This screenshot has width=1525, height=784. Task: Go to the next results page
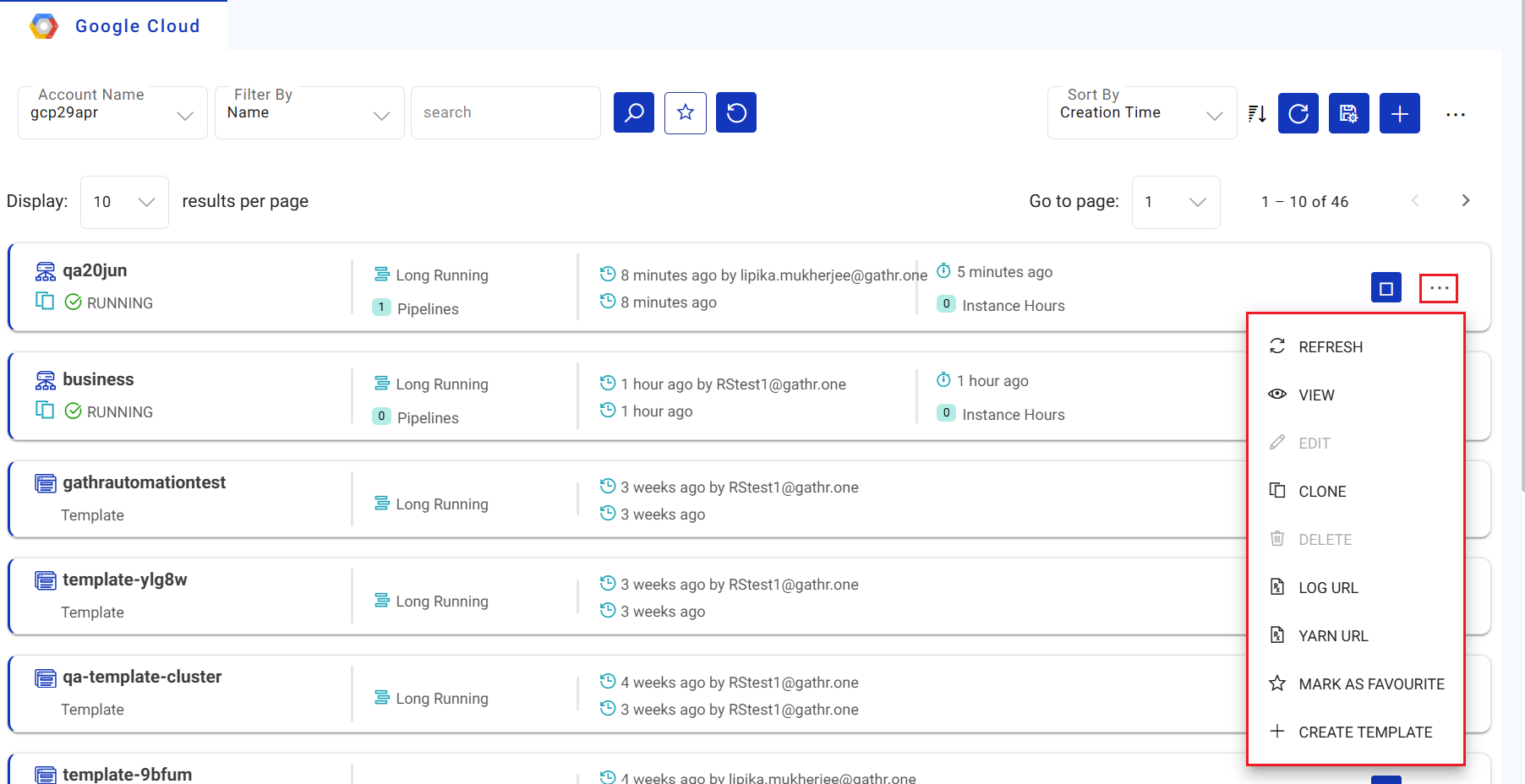point(1465,201)
